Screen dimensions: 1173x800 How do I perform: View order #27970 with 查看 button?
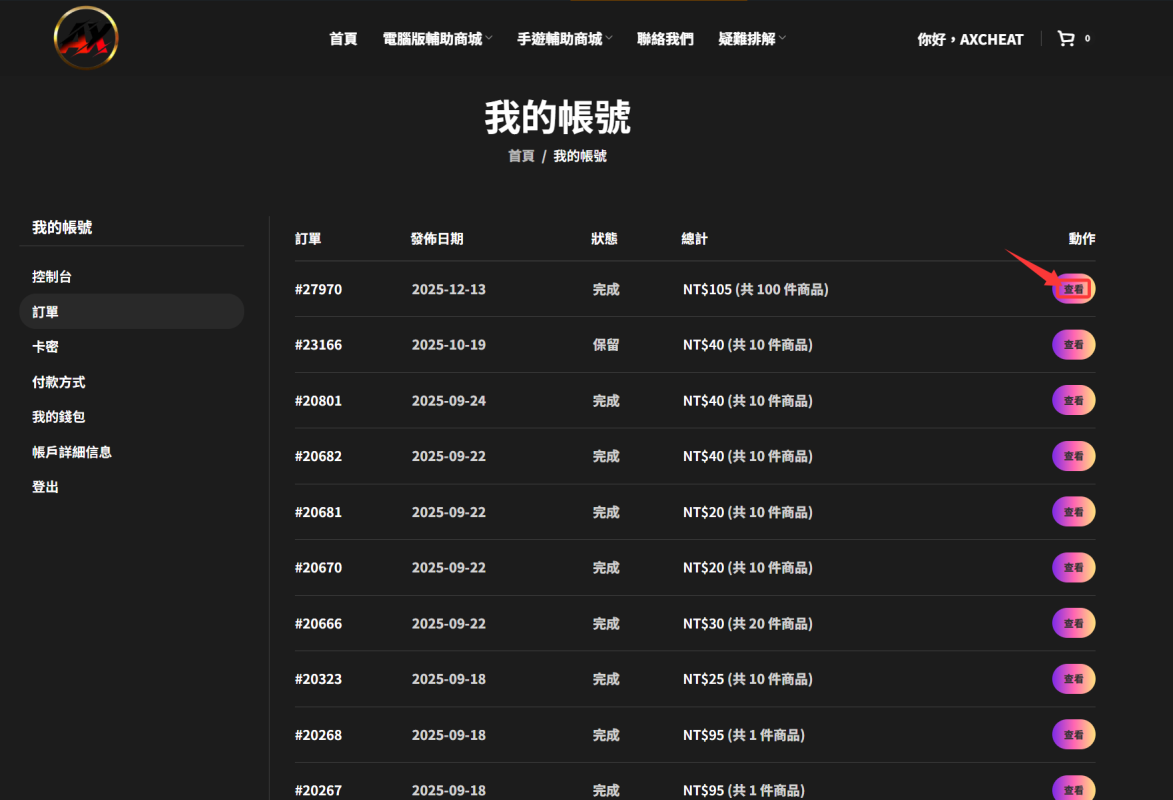pos(1074,289)
